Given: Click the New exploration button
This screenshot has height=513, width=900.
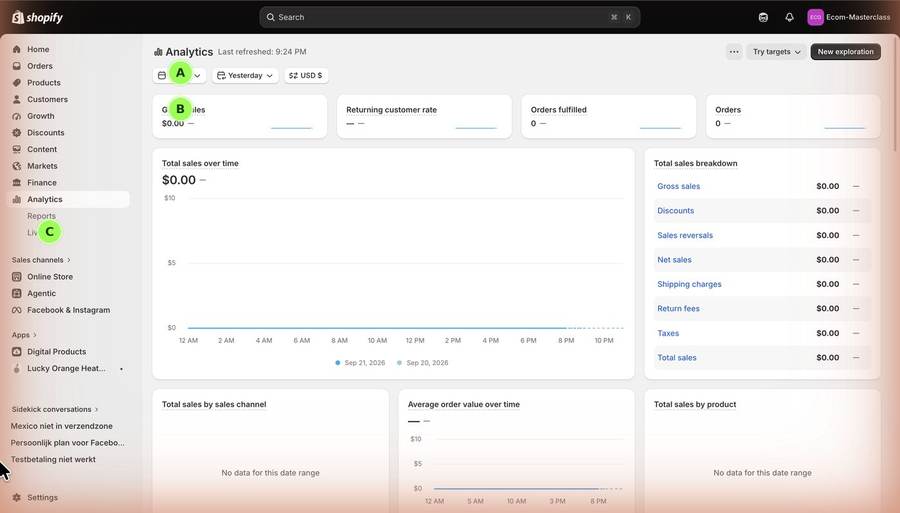Looking at the screenshot, I should tap(845, 52).
